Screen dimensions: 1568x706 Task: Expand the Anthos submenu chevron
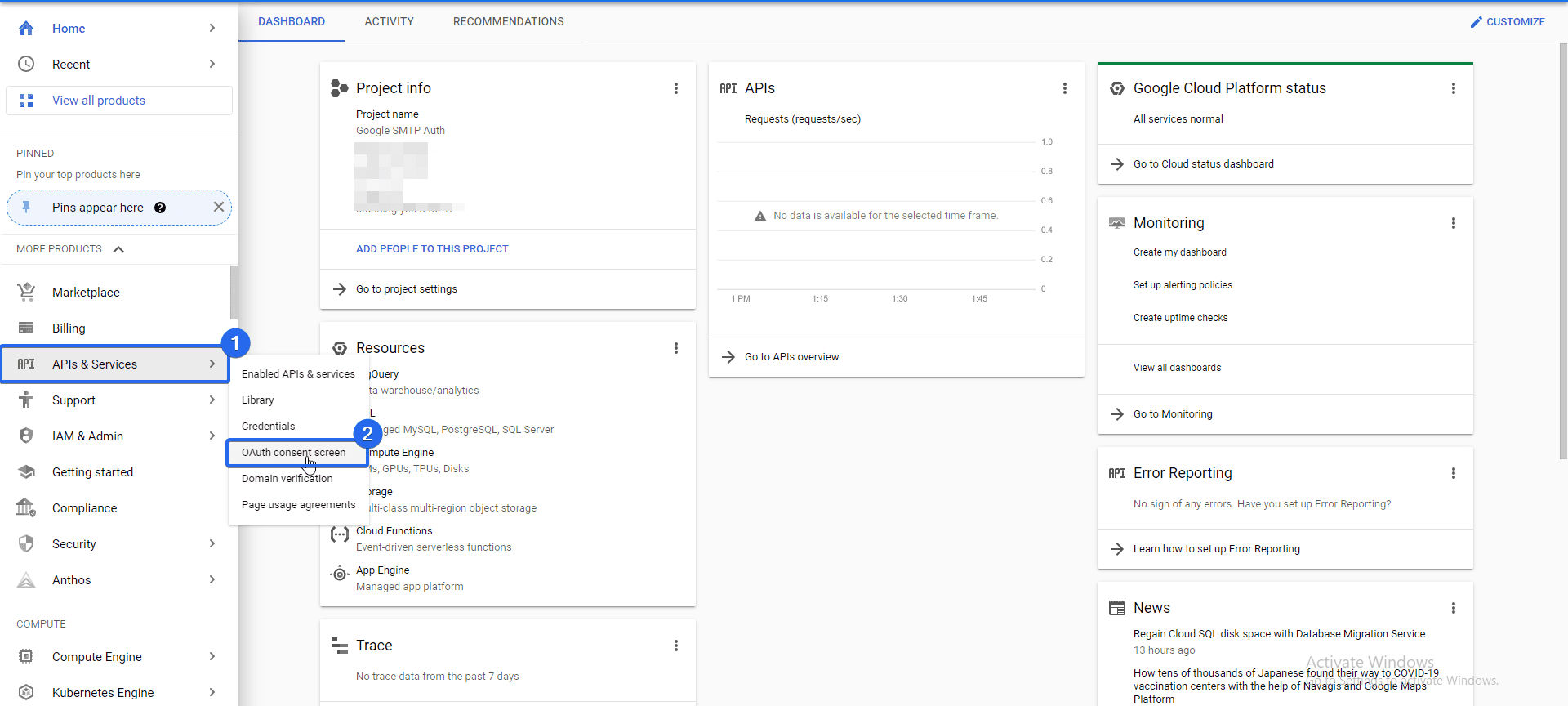click(x=212, y=579)
